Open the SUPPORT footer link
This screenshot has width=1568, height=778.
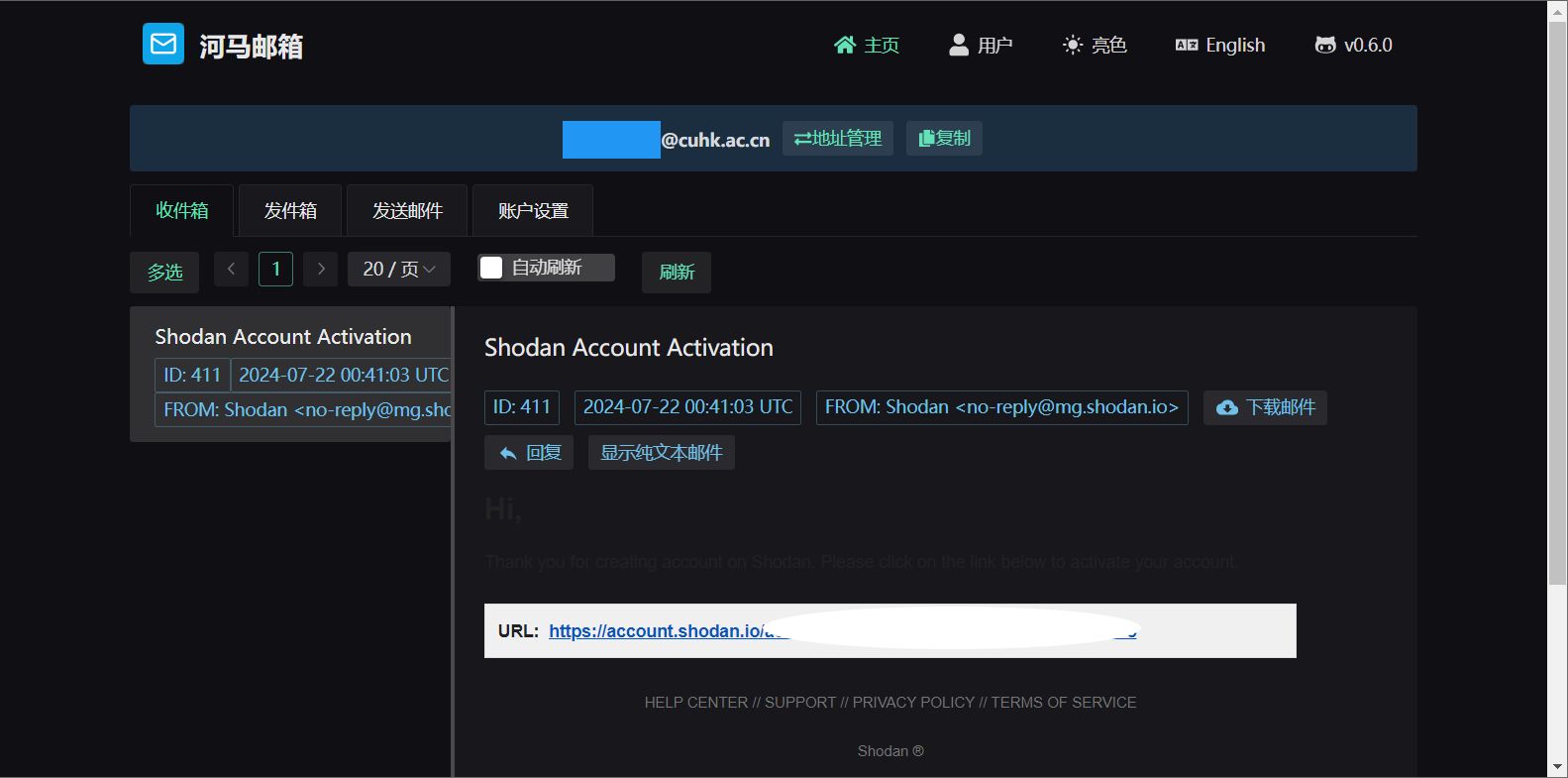800,703
